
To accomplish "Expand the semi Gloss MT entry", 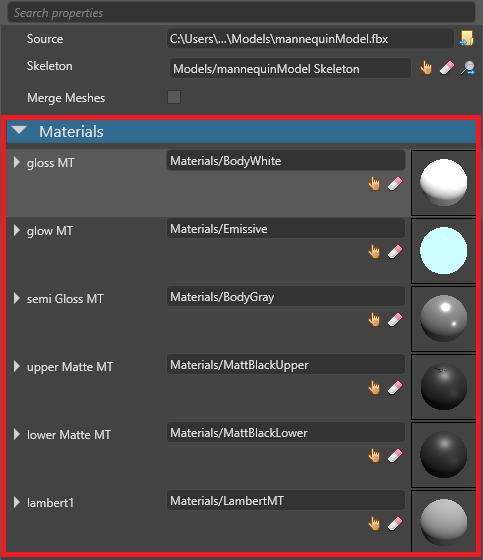I will click(x=16, y=298).
